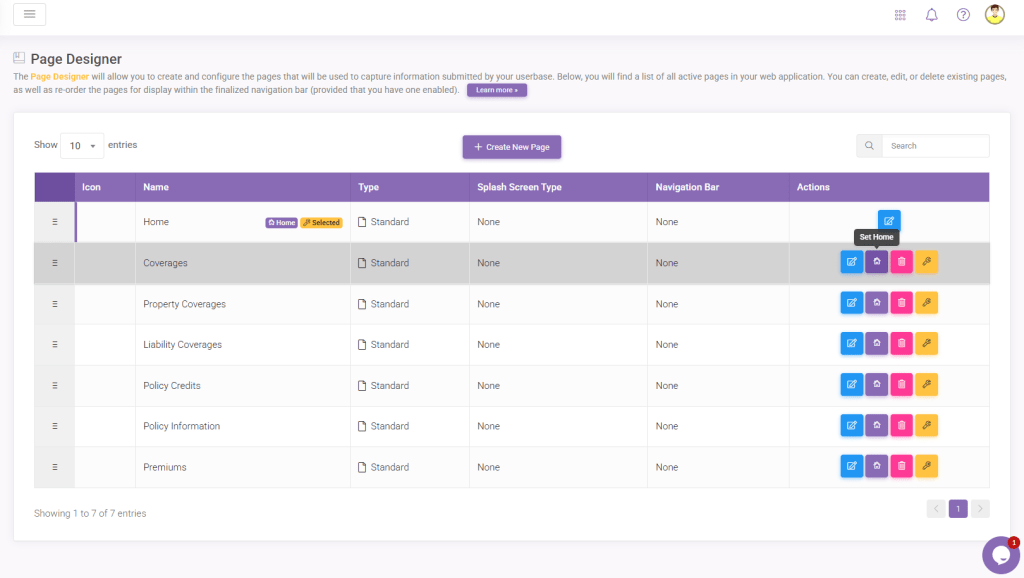Click the home icon in Premiums row
The image size is (1024, 578).
876,466
